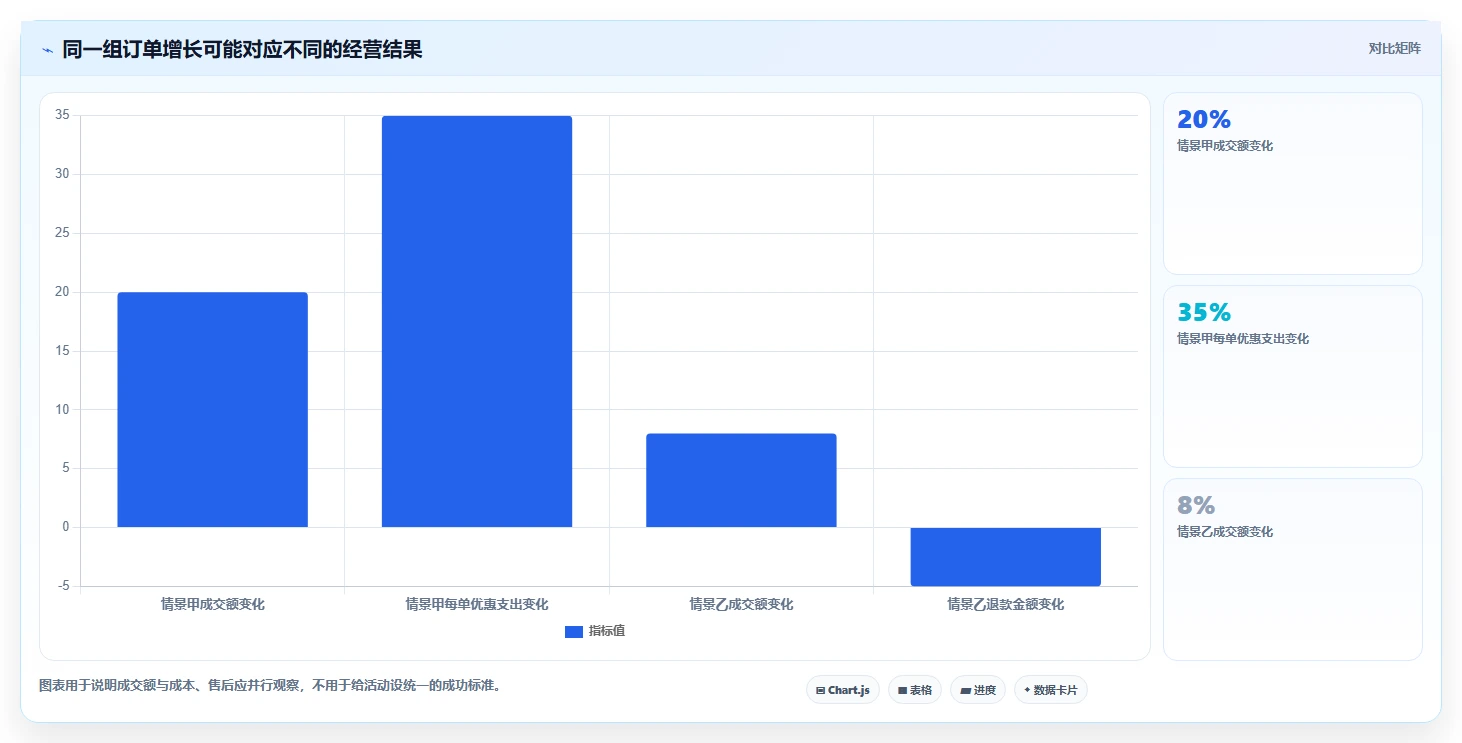
Task: Click the 情景甲成交额变化 caption on the 20% card
Action: [1225, 146]
